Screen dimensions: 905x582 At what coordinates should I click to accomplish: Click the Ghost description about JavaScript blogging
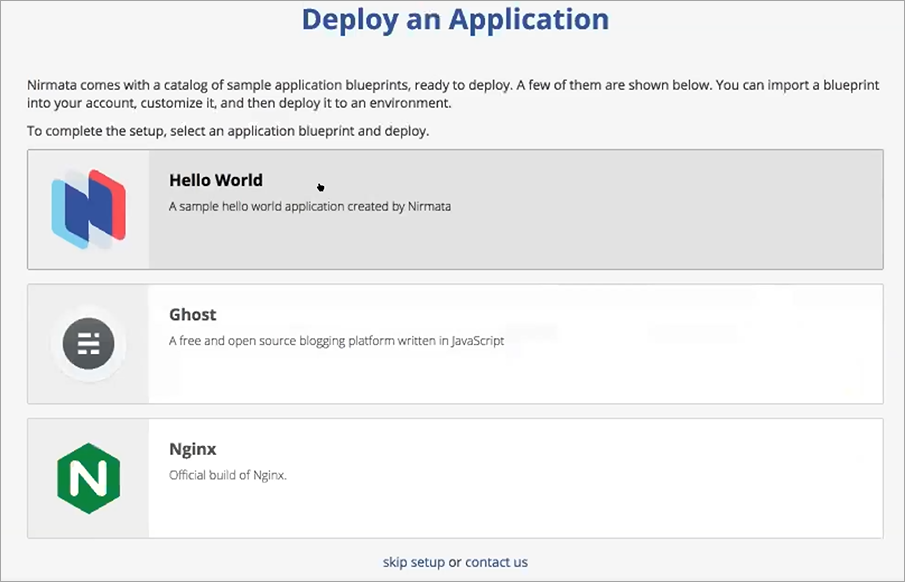point(336,341)
